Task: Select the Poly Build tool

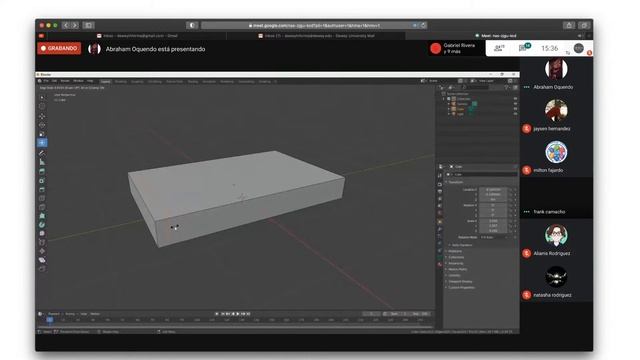Action: pyautogui.click(x=42, y=216)
